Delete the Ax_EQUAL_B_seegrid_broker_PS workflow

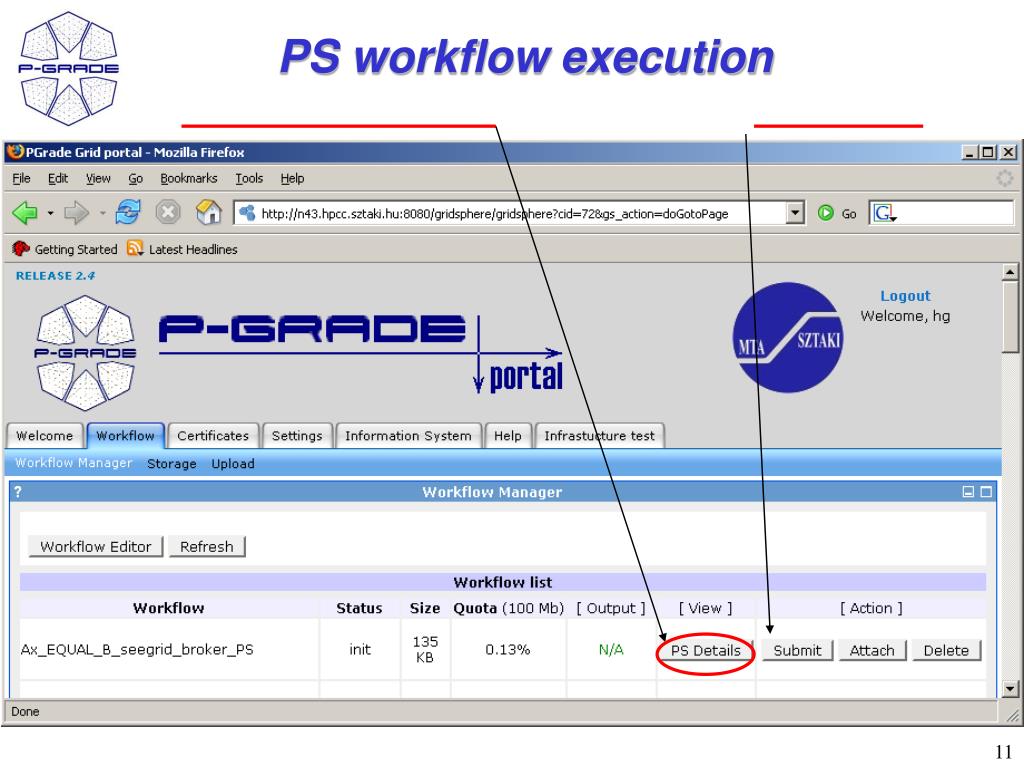[946, 650]
